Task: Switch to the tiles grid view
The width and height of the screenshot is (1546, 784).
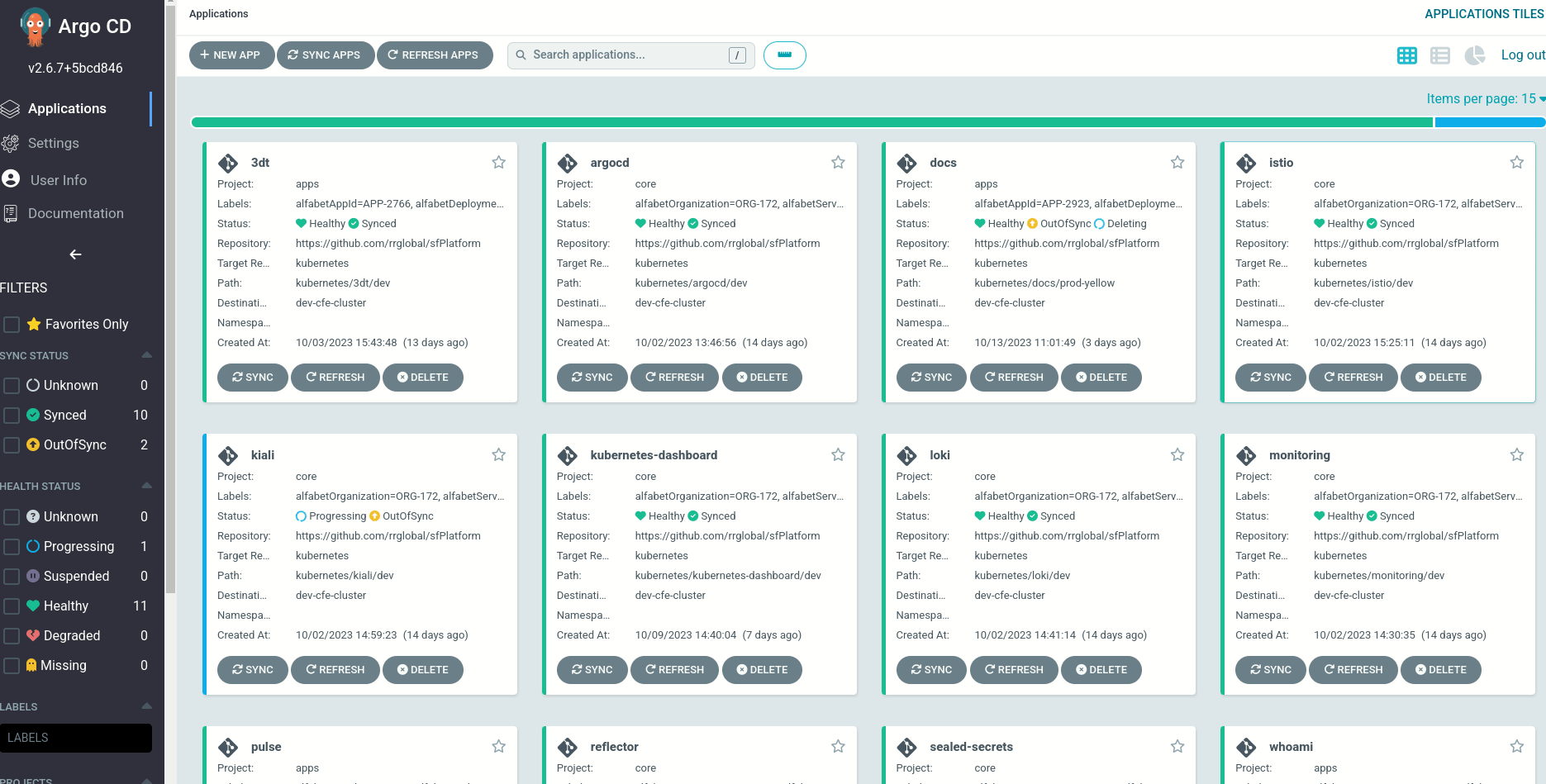Action: click(x=1407, y=55)
